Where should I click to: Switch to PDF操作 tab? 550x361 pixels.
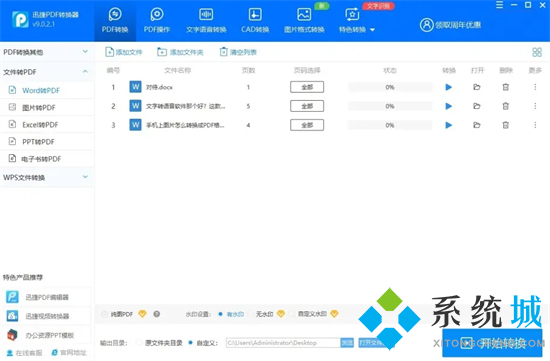[x=157, y=21]
